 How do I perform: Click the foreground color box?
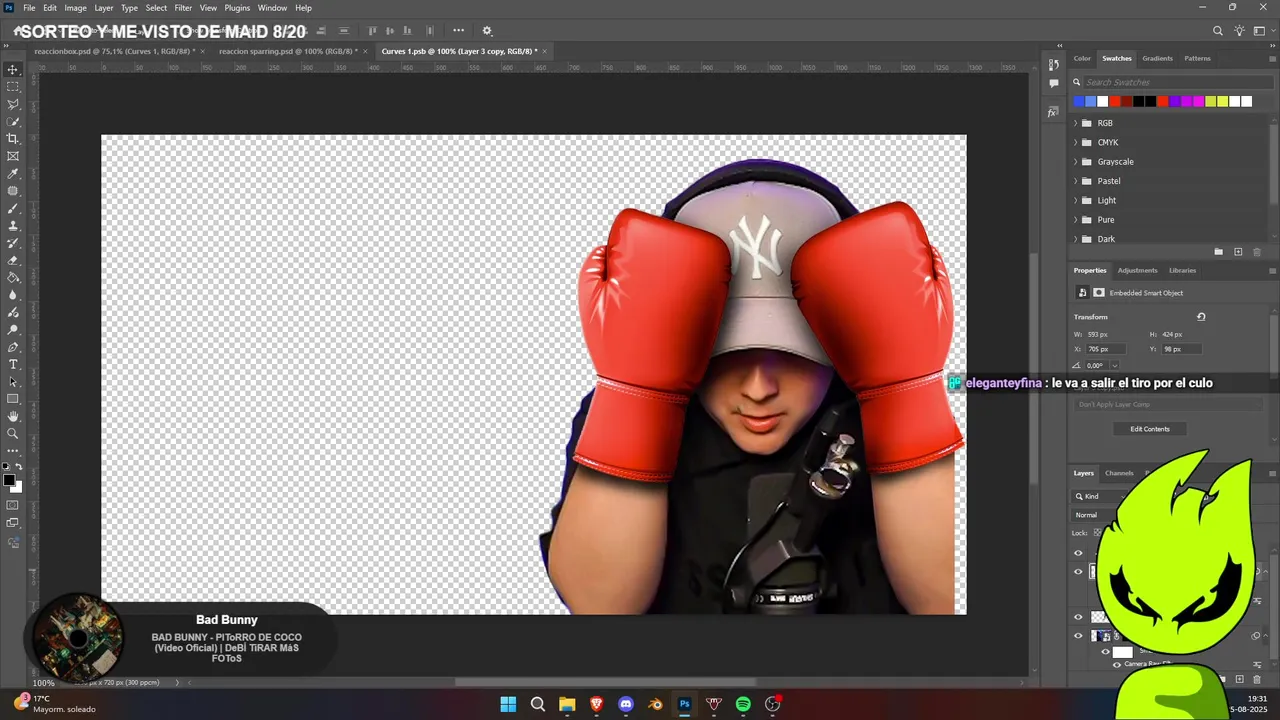tap(9, 481)
